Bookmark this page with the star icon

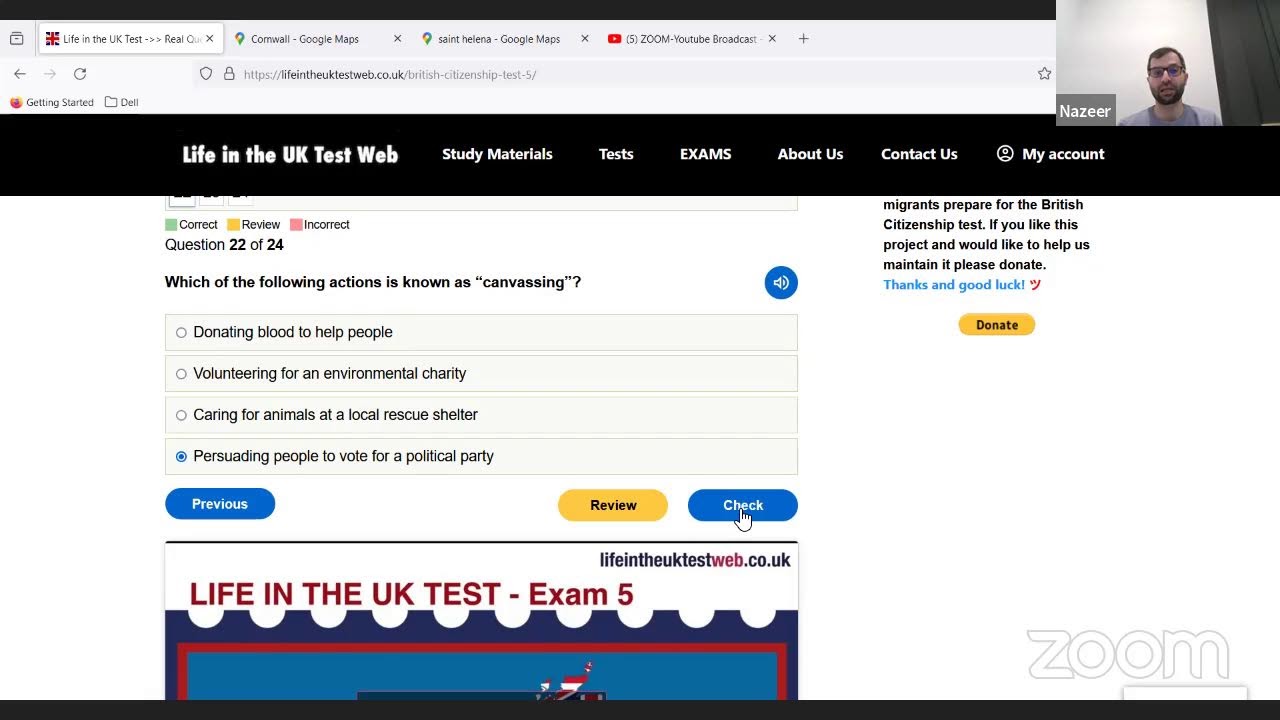(x=1044, y=74)
